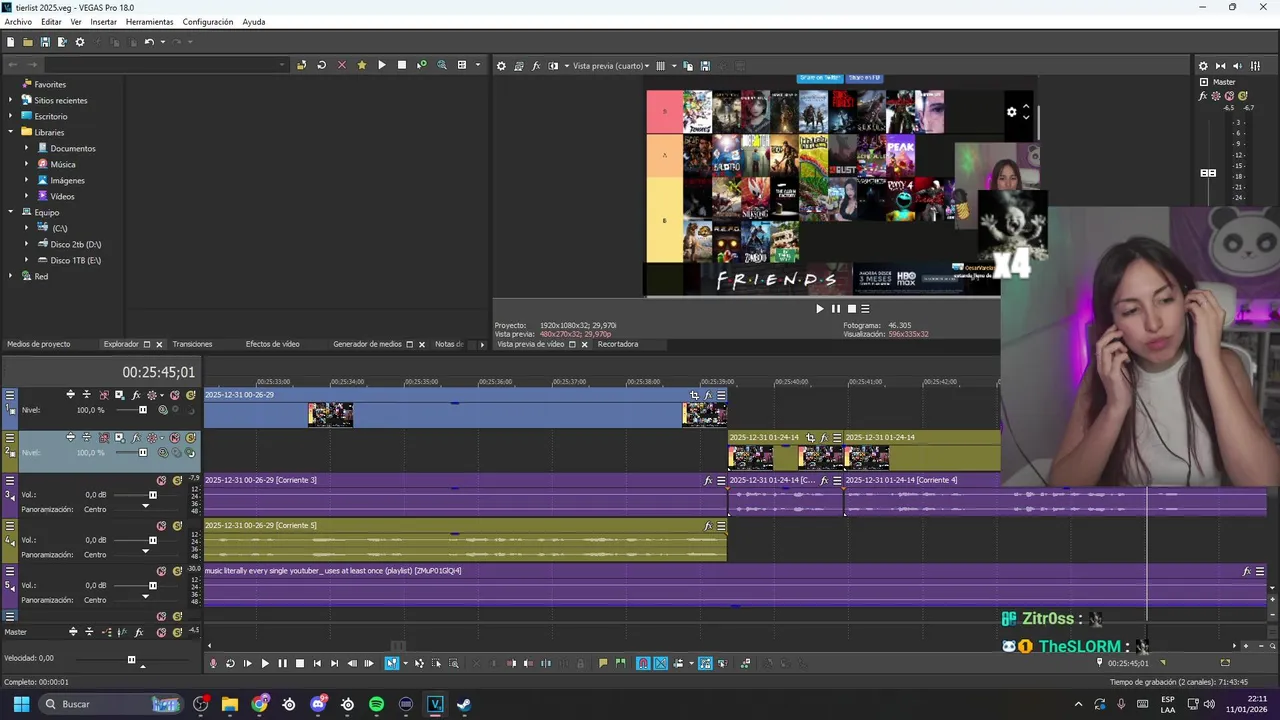Adjust video track 1 Nivel slider
Screen dimensions: 1280x720
143,410
